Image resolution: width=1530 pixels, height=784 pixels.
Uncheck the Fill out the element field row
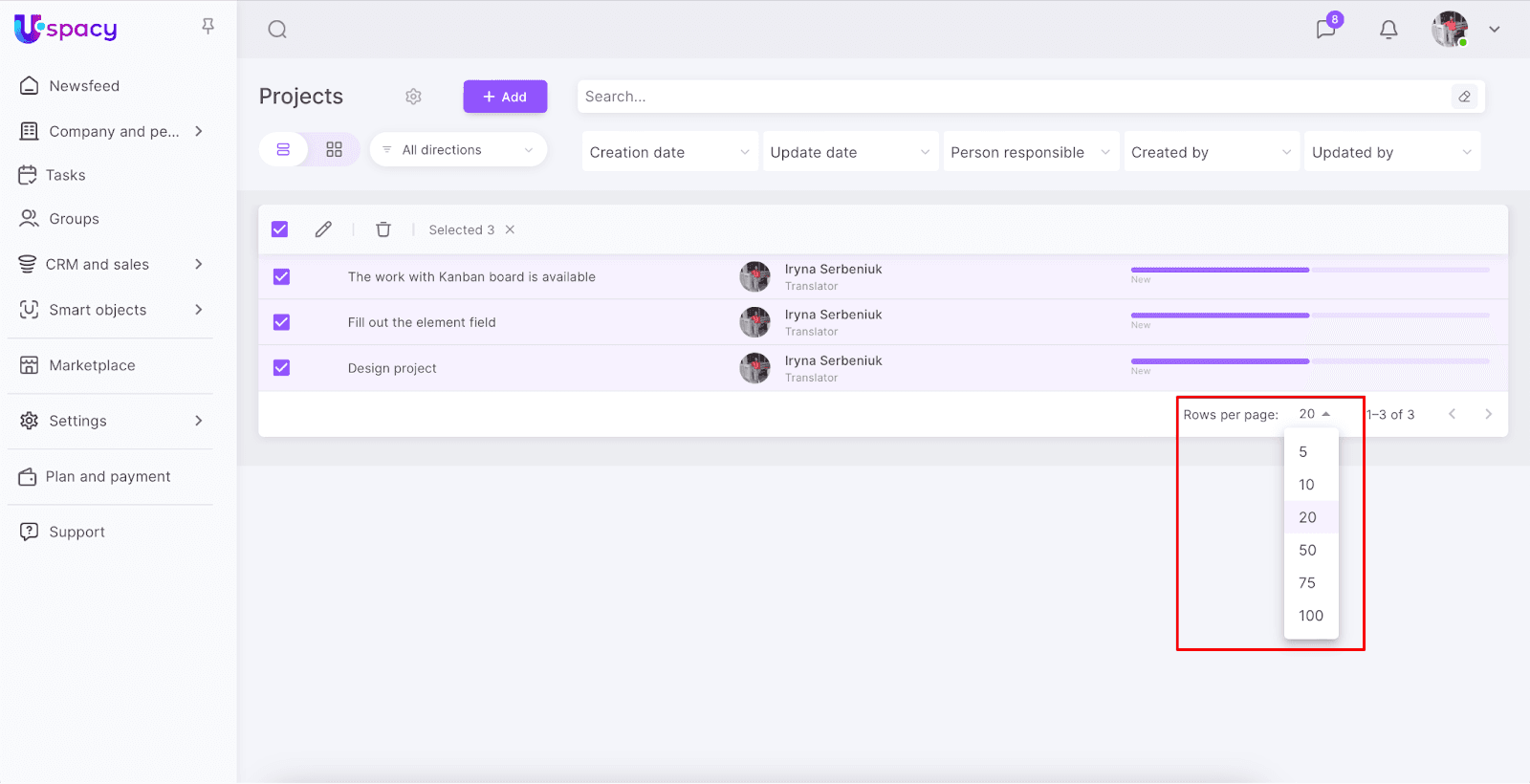click(x=281, y=322)
